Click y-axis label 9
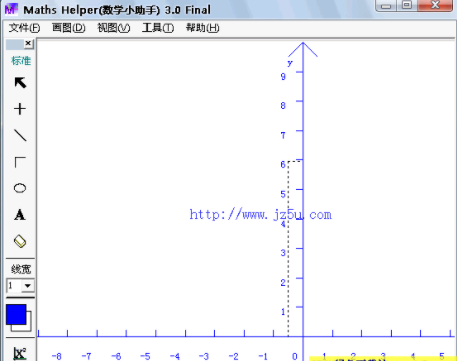457x361 pixels. (283, 76)
